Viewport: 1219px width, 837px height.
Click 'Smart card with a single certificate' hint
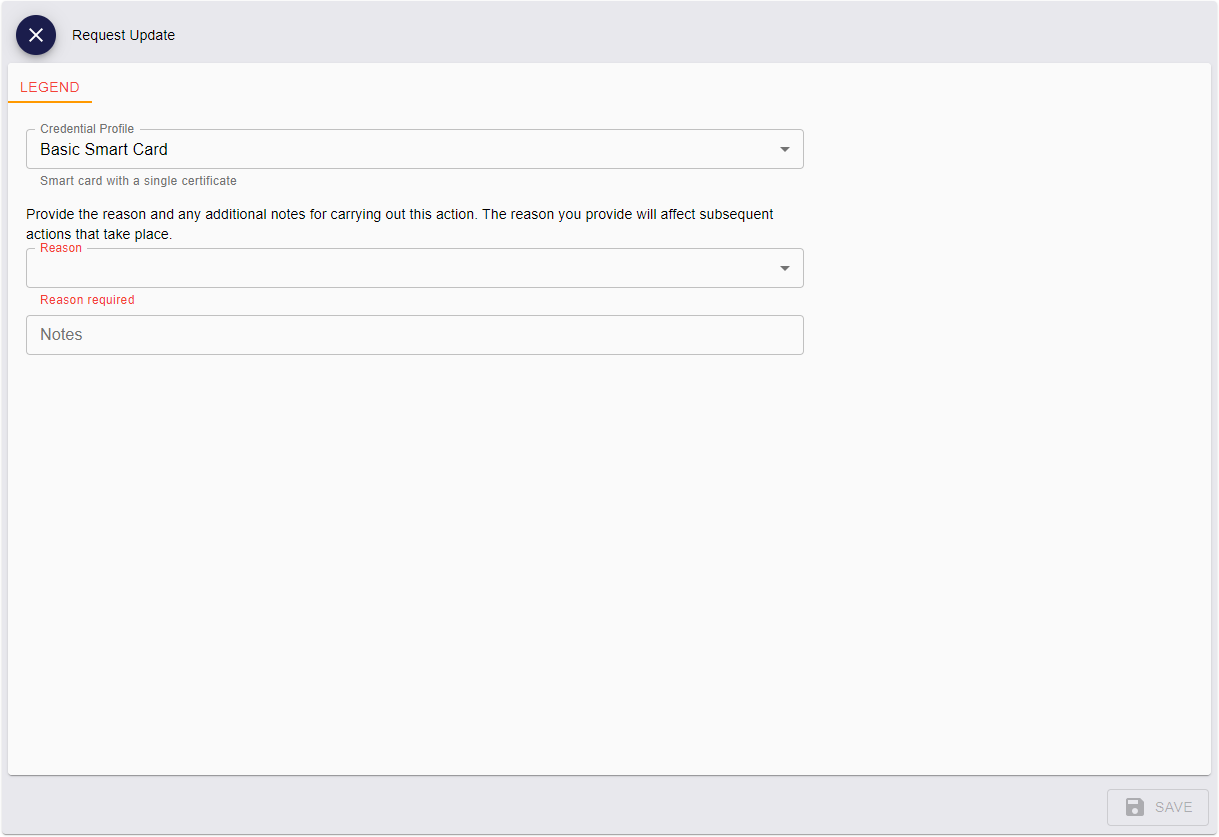pyautogui.click(x=138, y=181)
